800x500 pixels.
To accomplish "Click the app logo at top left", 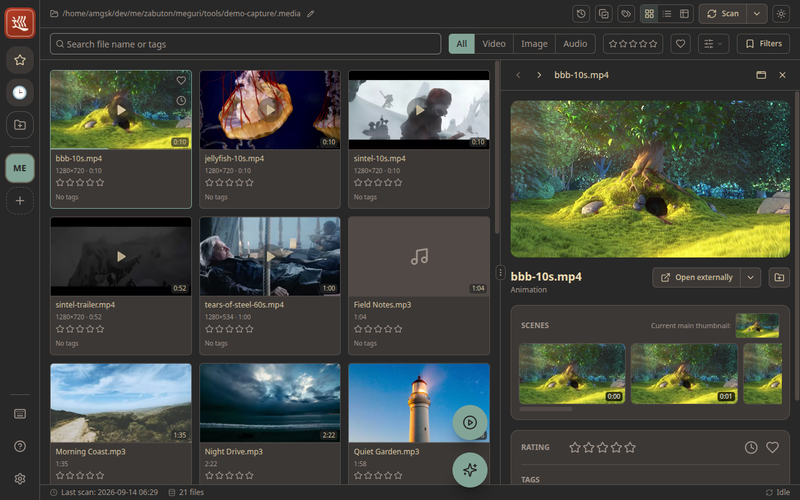I will click(20, 23).
